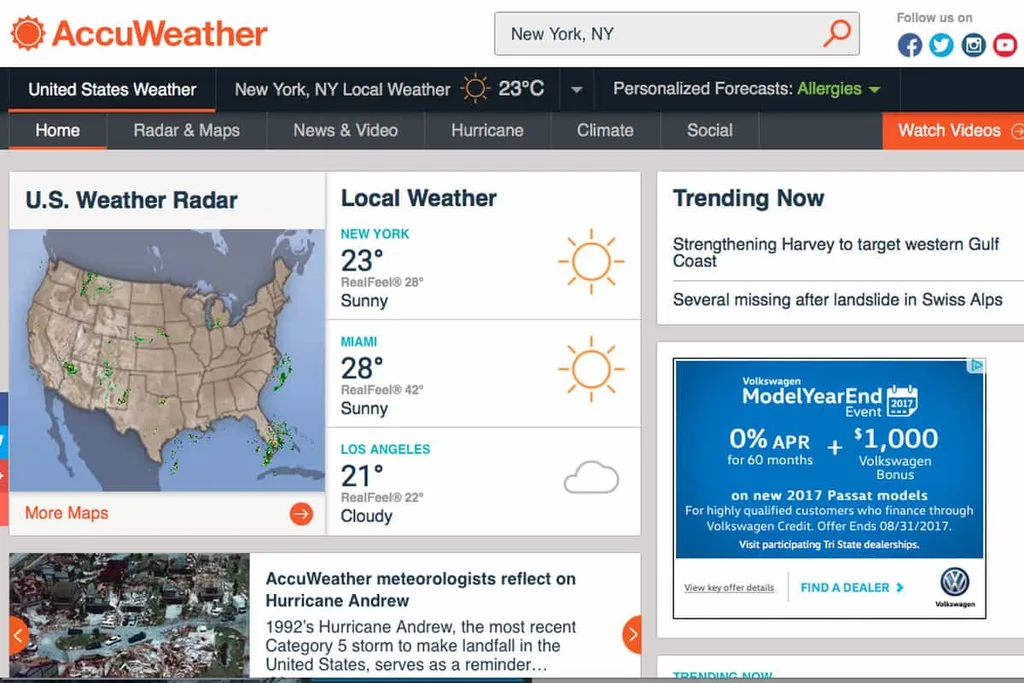Click the Watch Videos button
This screenshot has height=683, width=1024.
(953, 131)
